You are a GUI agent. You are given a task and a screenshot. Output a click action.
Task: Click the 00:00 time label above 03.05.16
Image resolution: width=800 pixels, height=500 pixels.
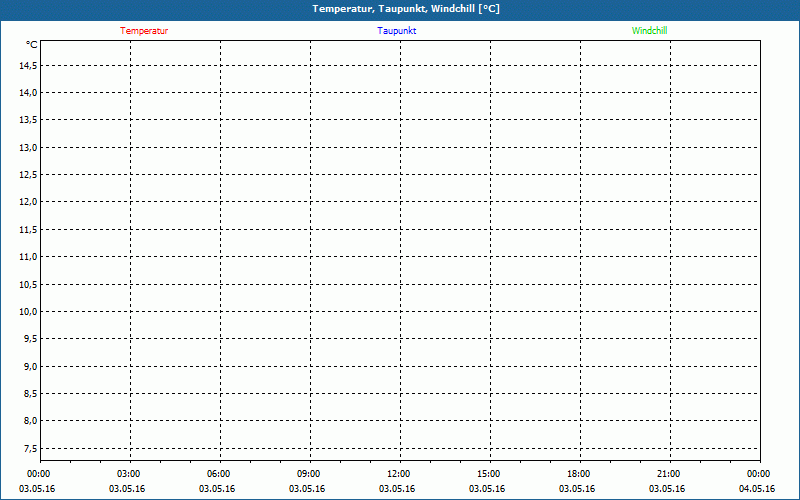click(x=38, y=474)
